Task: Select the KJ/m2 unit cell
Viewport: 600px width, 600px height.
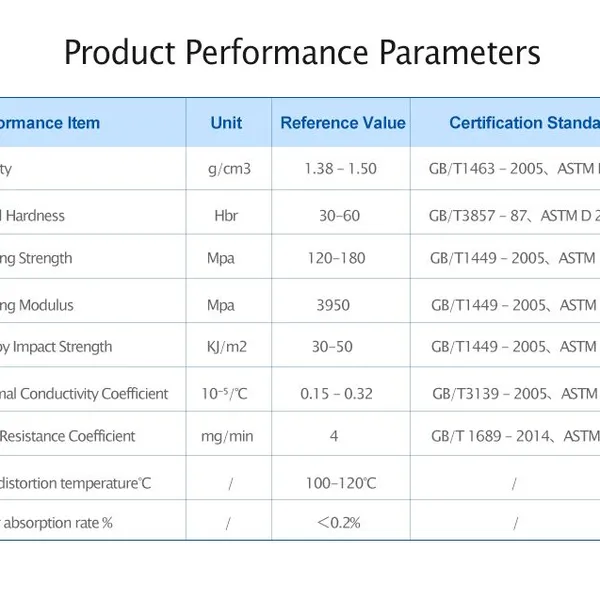Action: [227, 347]
